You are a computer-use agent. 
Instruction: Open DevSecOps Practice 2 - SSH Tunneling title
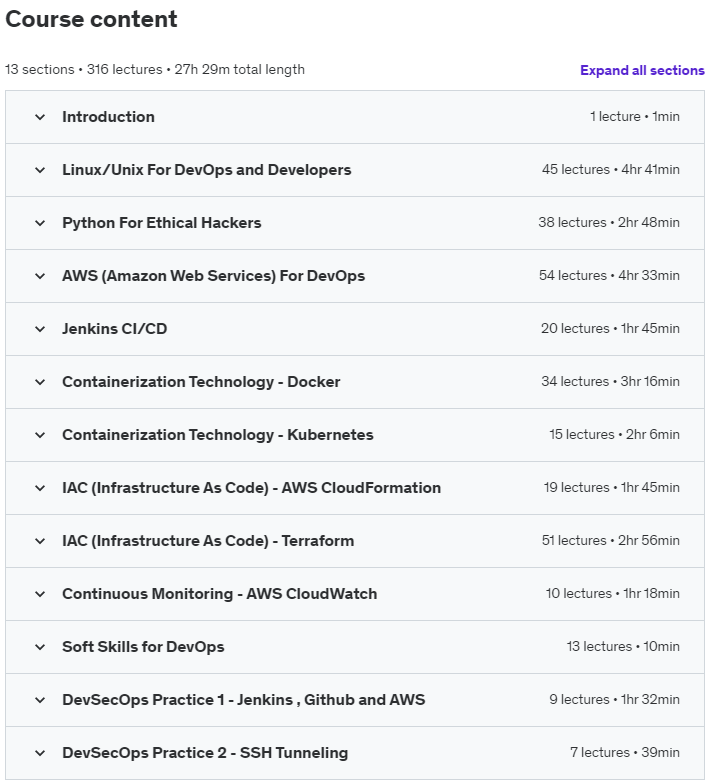click(205, 753)
